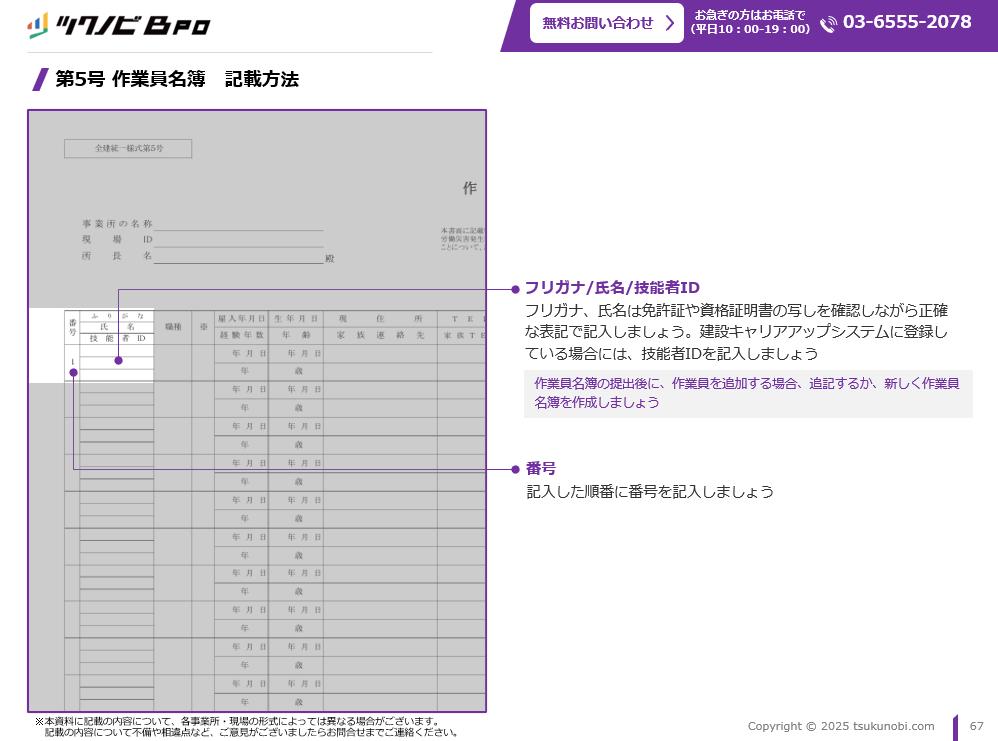Call phone number 03-6555-2078
The height and width of the screenshot is (741, 998).
(x=907, y=22)
